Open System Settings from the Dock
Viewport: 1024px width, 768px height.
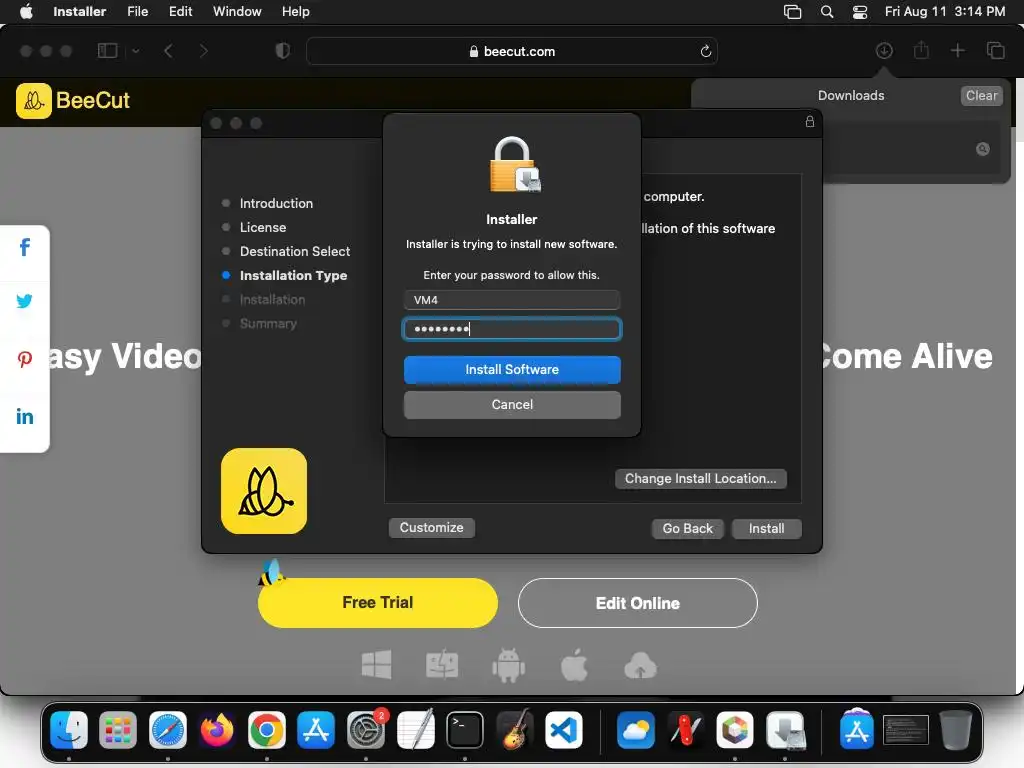(x=366, y=729)
